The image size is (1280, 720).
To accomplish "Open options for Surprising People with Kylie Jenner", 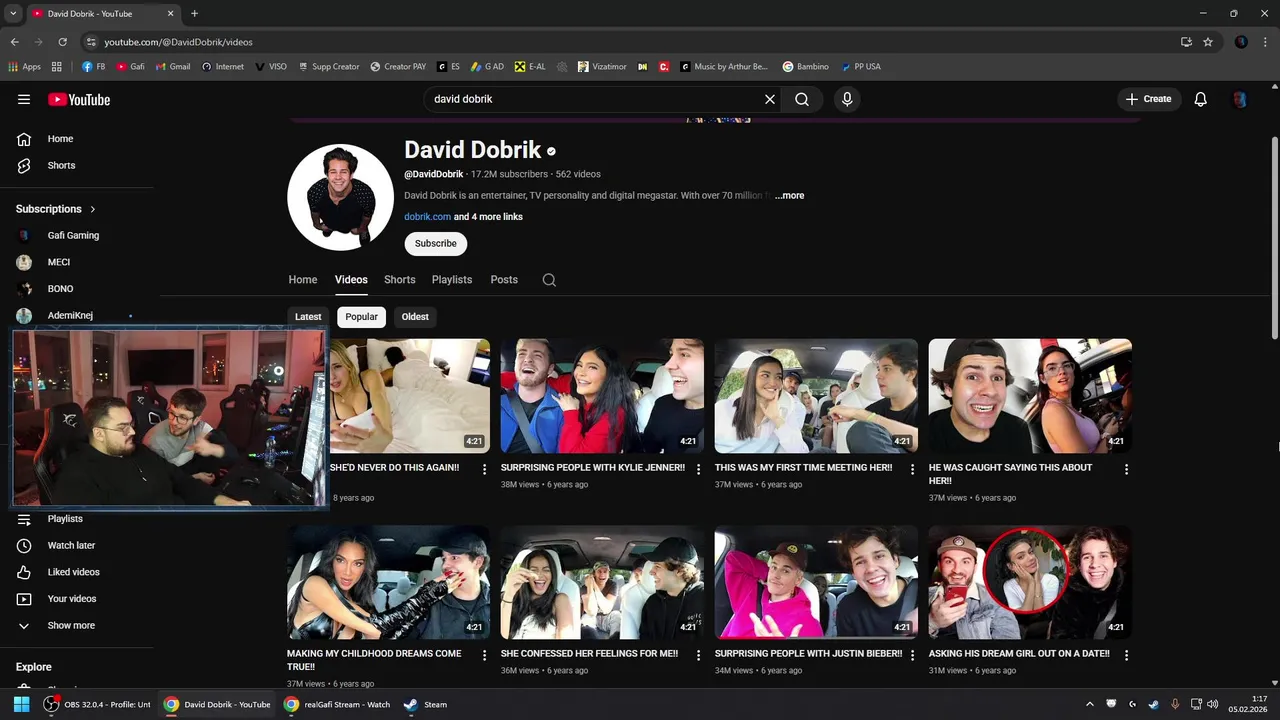I will pos(698,469).
